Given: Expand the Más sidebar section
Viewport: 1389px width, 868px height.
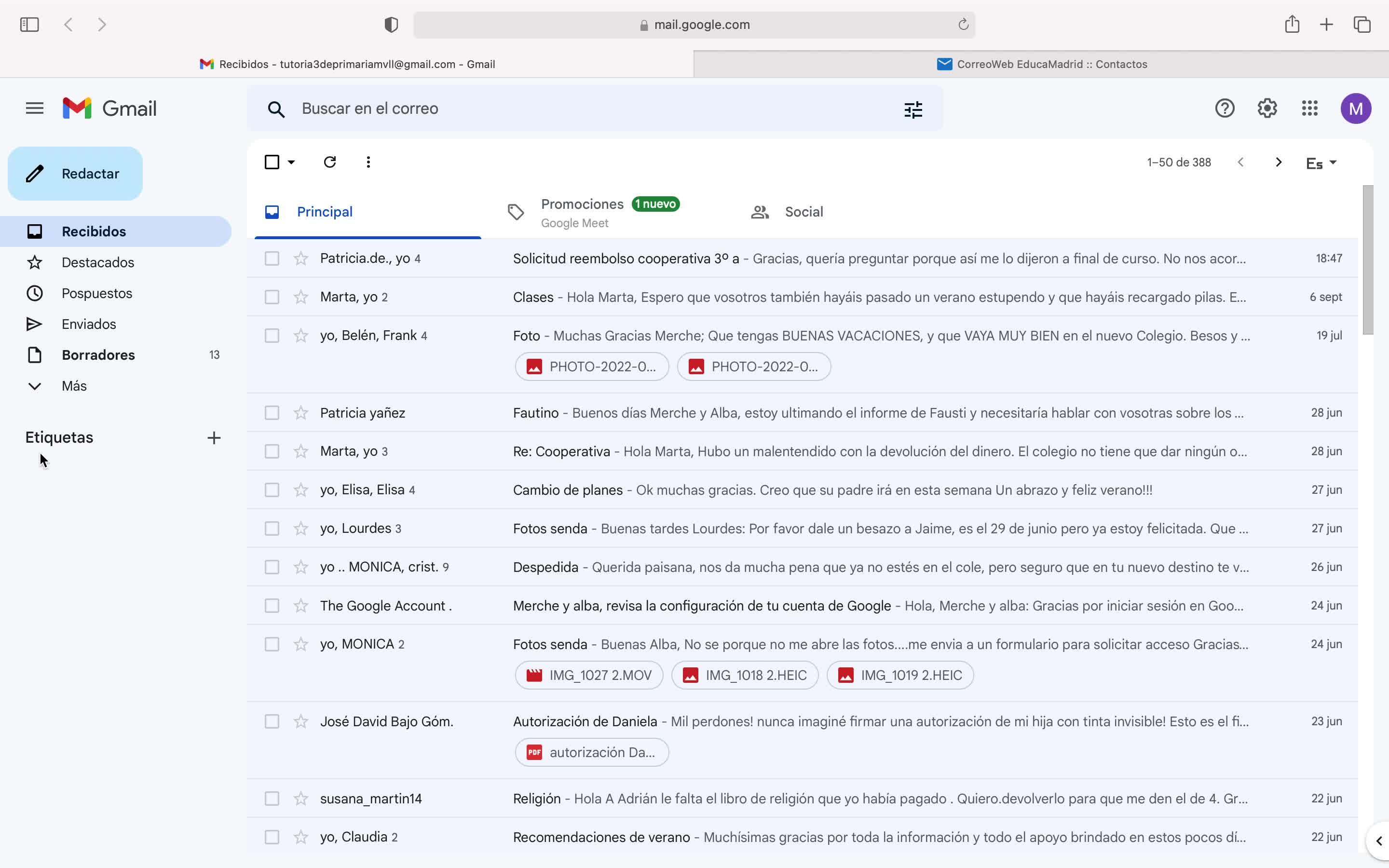Looking at the screenshot, I should point(73,386).
